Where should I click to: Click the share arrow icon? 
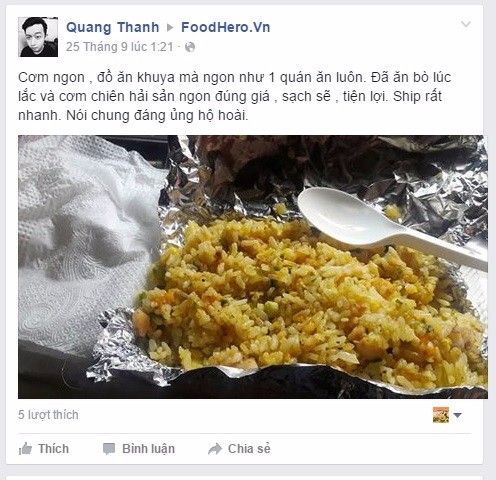click(x=215, y=449)
